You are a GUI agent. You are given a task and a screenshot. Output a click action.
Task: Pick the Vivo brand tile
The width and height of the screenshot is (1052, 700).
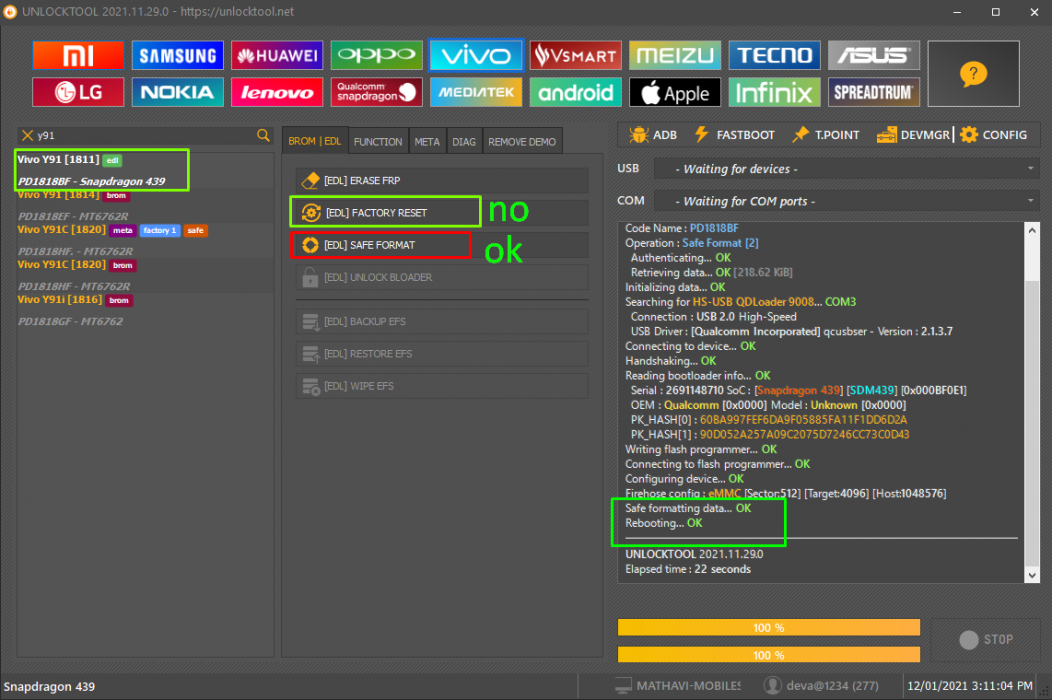click(x=476, y=55)
